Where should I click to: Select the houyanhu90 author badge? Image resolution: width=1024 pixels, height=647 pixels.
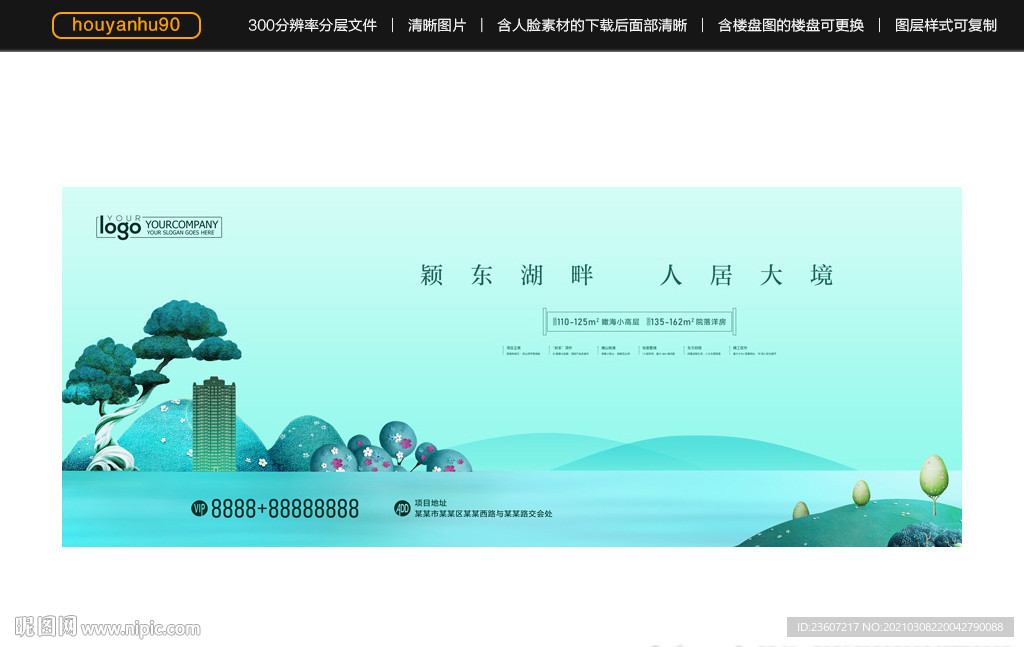pyautogui.click(x=126, y=25)
